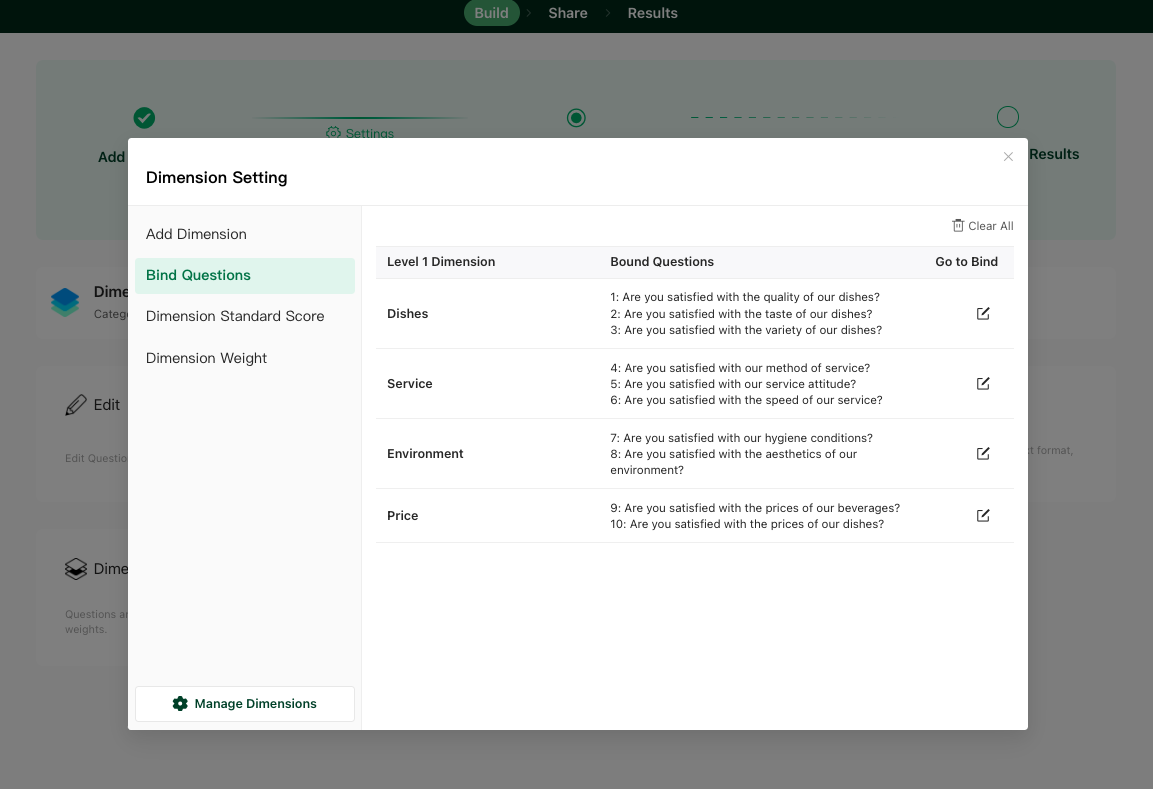The width and height of the screenshot is (1153, 789).
Task: Close the Dimension Setting dialog
Action: click(1008, 157)
